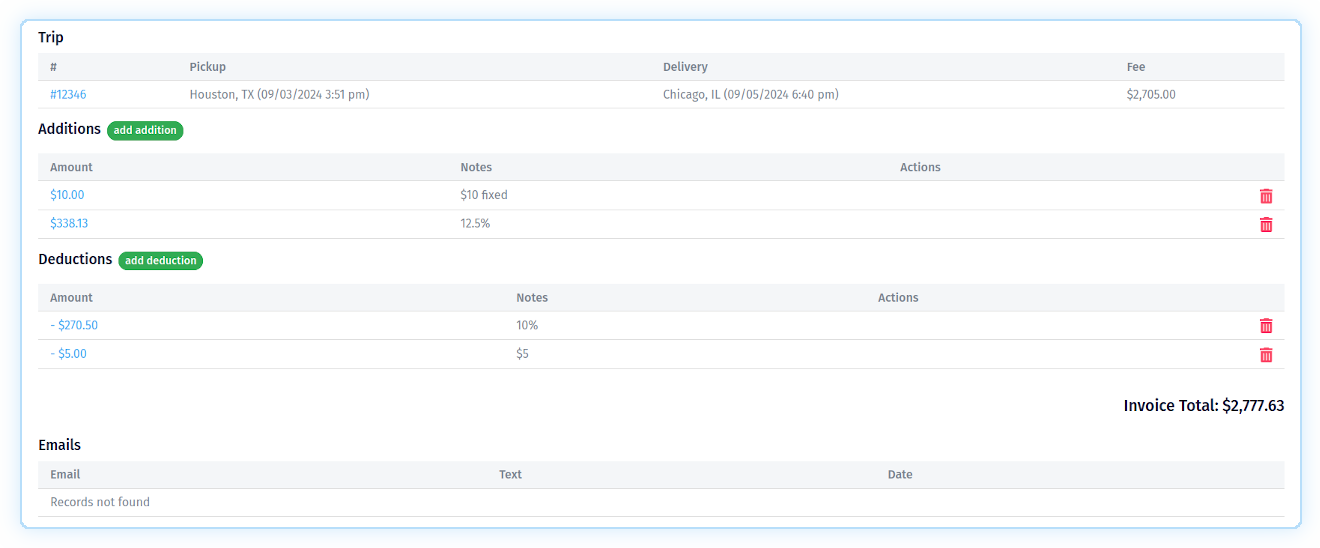1320x548 pixels.
Task: Click the Date column header in Emails
Action: coord(899,475)
